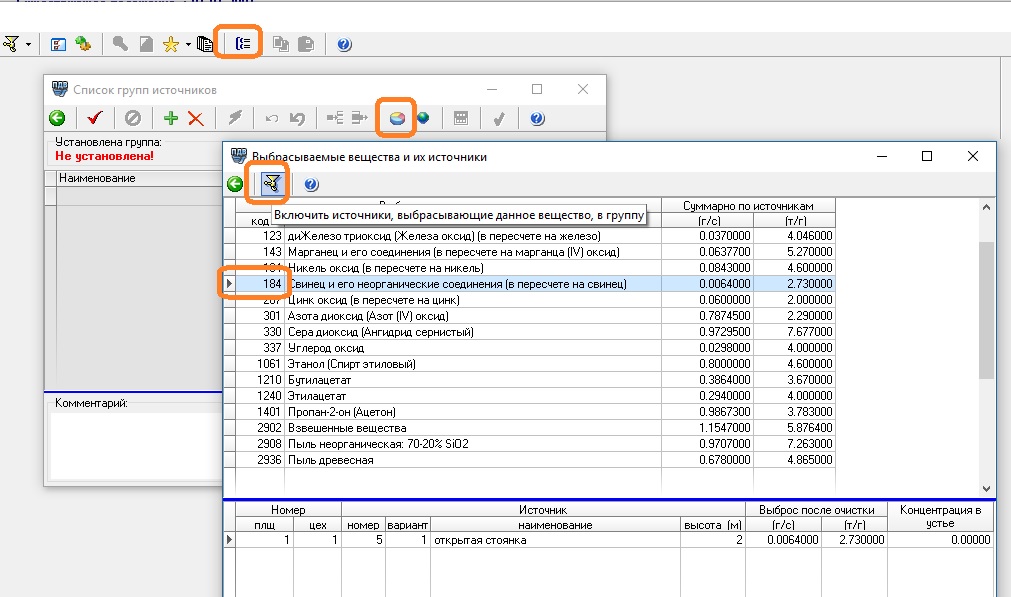Click the crossed-circle cancel icon in group toolbar
The width and height of the screenshot is (1011, 597).
coord(133,118)
